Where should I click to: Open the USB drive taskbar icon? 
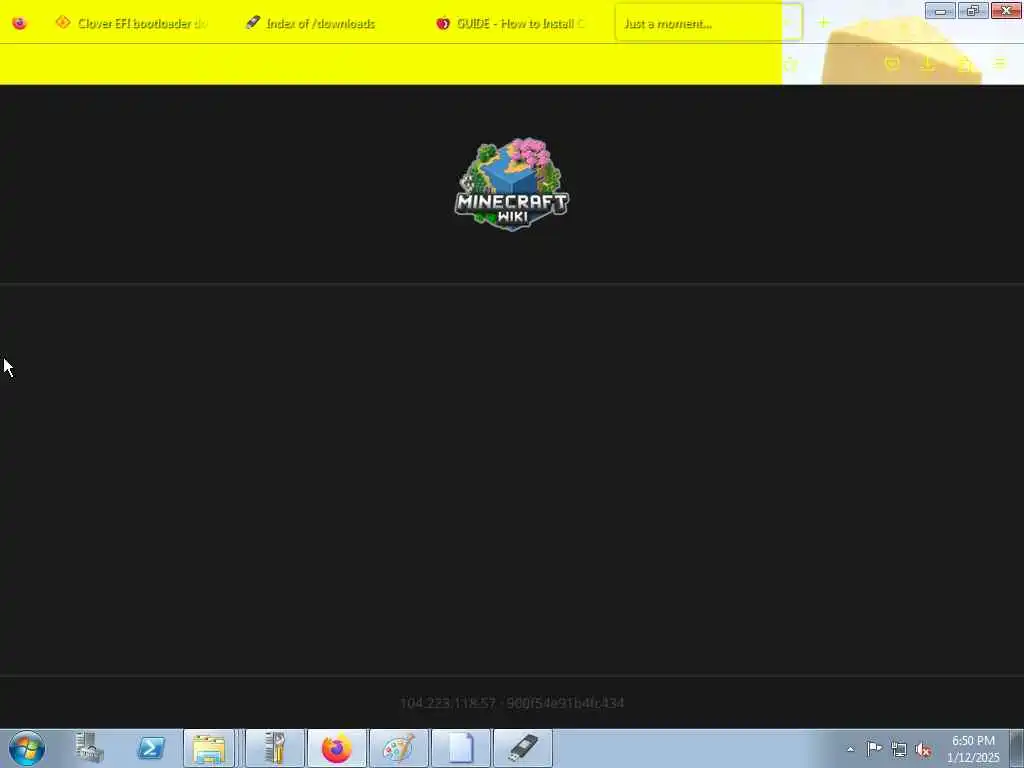[522, 748]
